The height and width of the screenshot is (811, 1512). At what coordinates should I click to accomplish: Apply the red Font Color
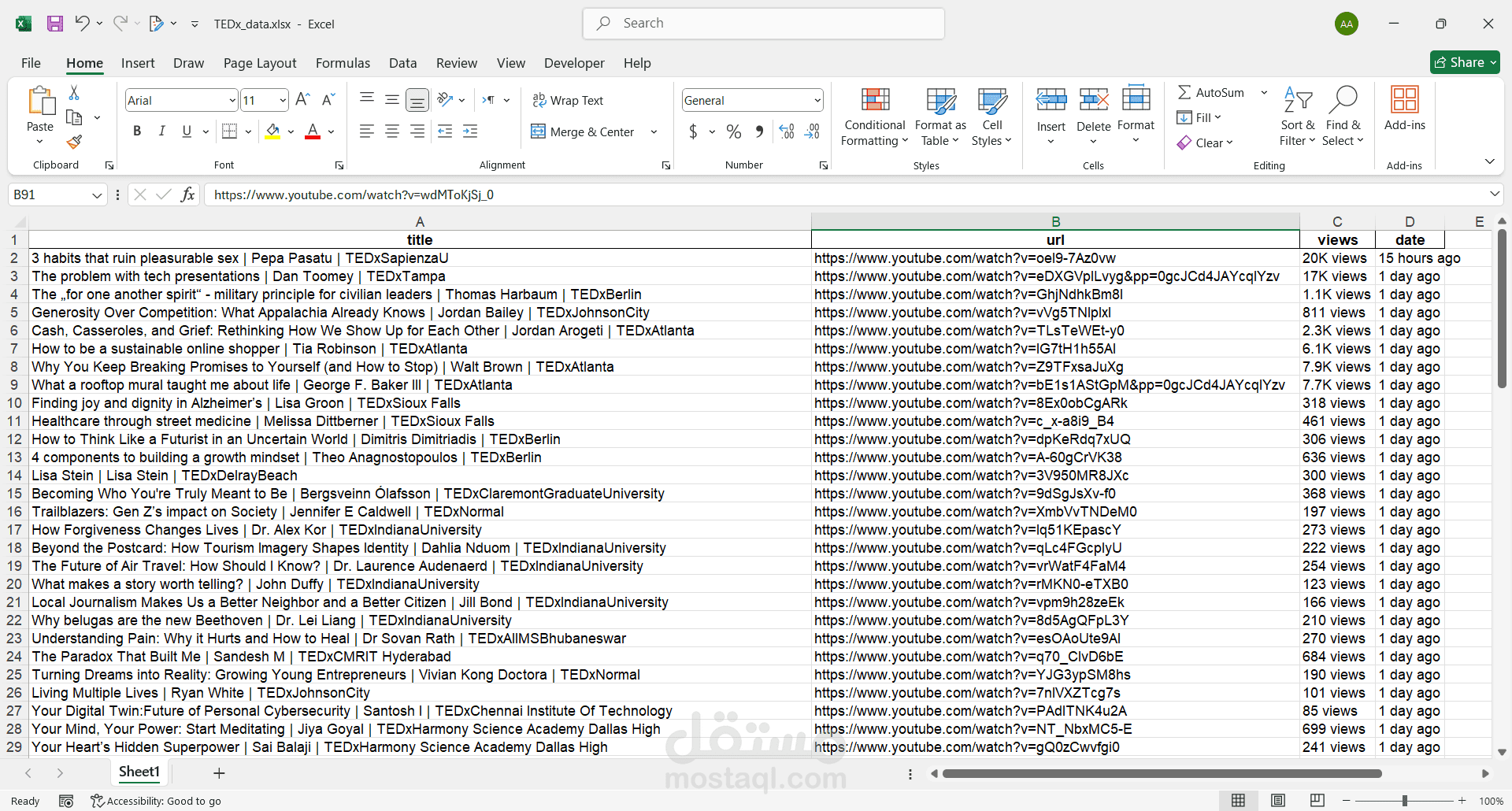tap(313, 131)
